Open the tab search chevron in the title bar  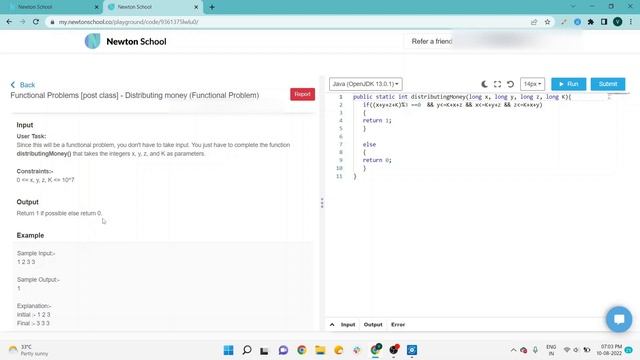pos(573,7)
